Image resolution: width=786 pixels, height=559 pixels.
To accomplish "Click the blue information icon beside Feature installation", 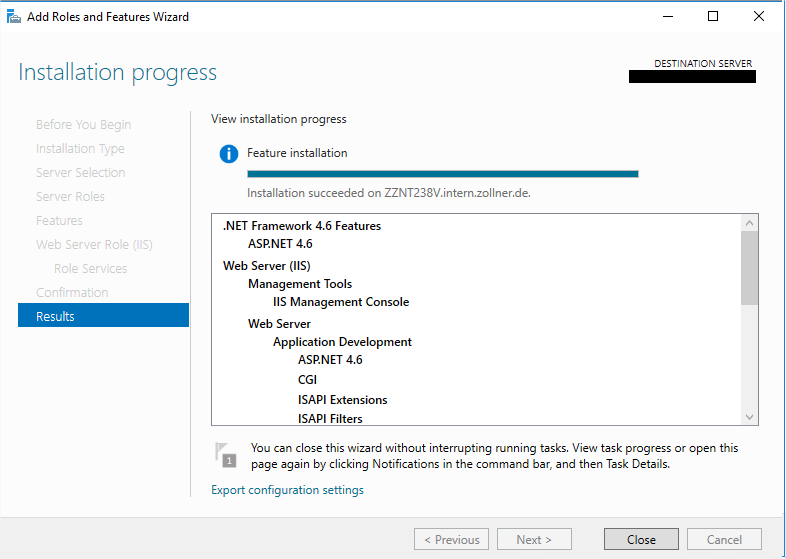I will tap(229, 154).
